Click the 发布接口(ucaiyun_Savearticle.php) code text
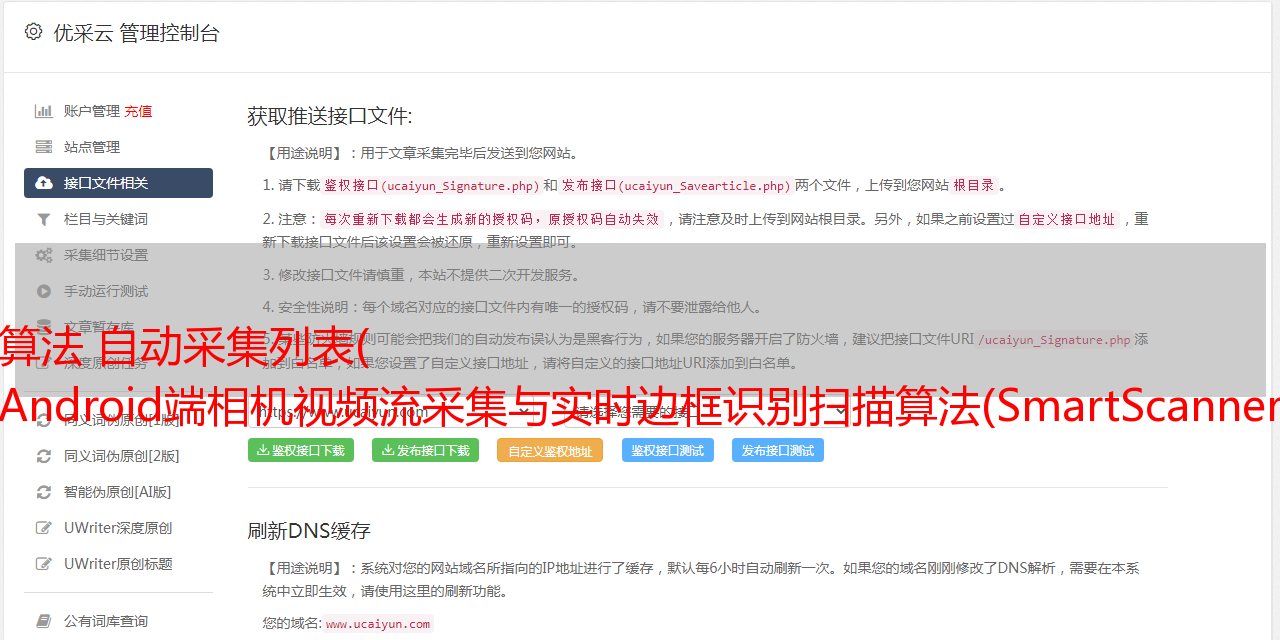This screenshot has height=640, width=1280. point(677,185)
